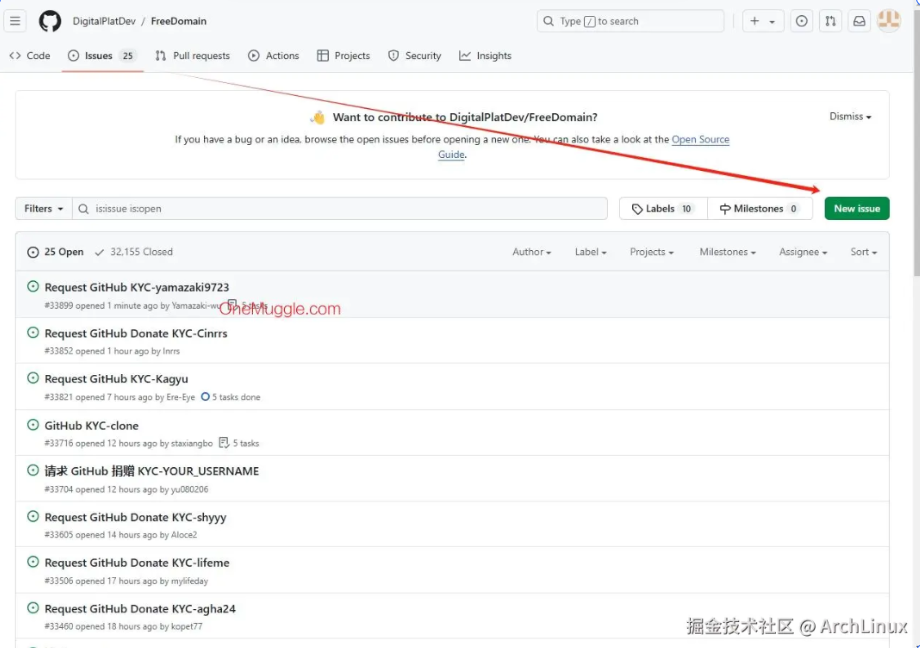Open the hamburger navigation menu
The height and width of the screenshot is (648, 920).
point(15,21)
